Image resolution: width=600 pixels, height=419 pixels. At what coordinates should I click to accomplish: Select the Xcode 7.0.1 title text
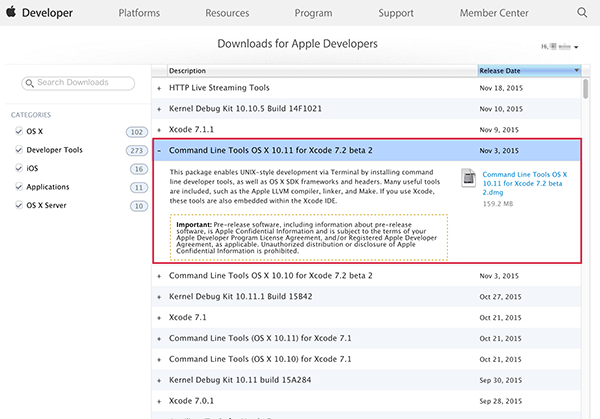coord(191,401)
